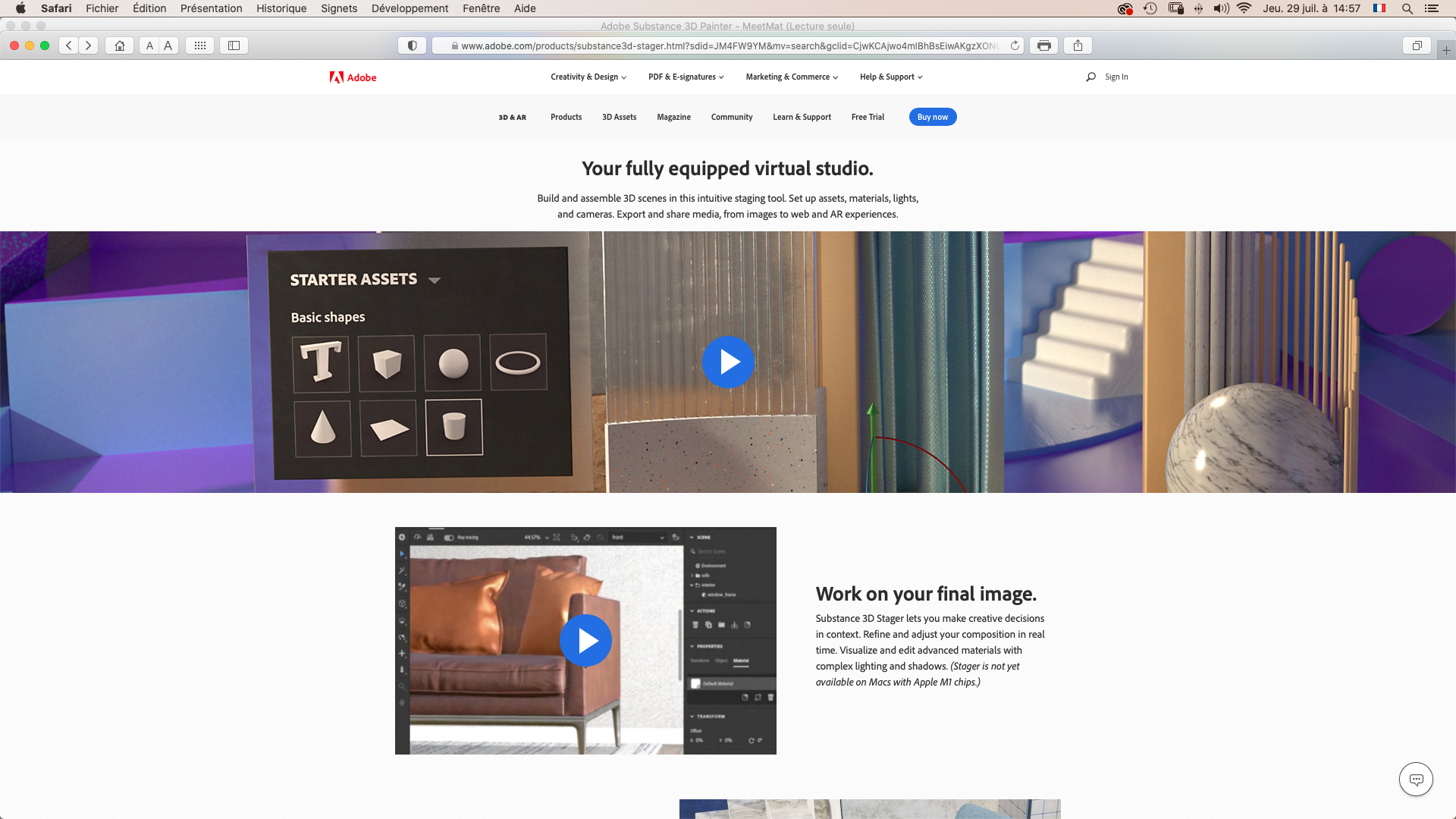1456x819 pixels.
Task: Open the Développement menu
Action: pos(409,8)
